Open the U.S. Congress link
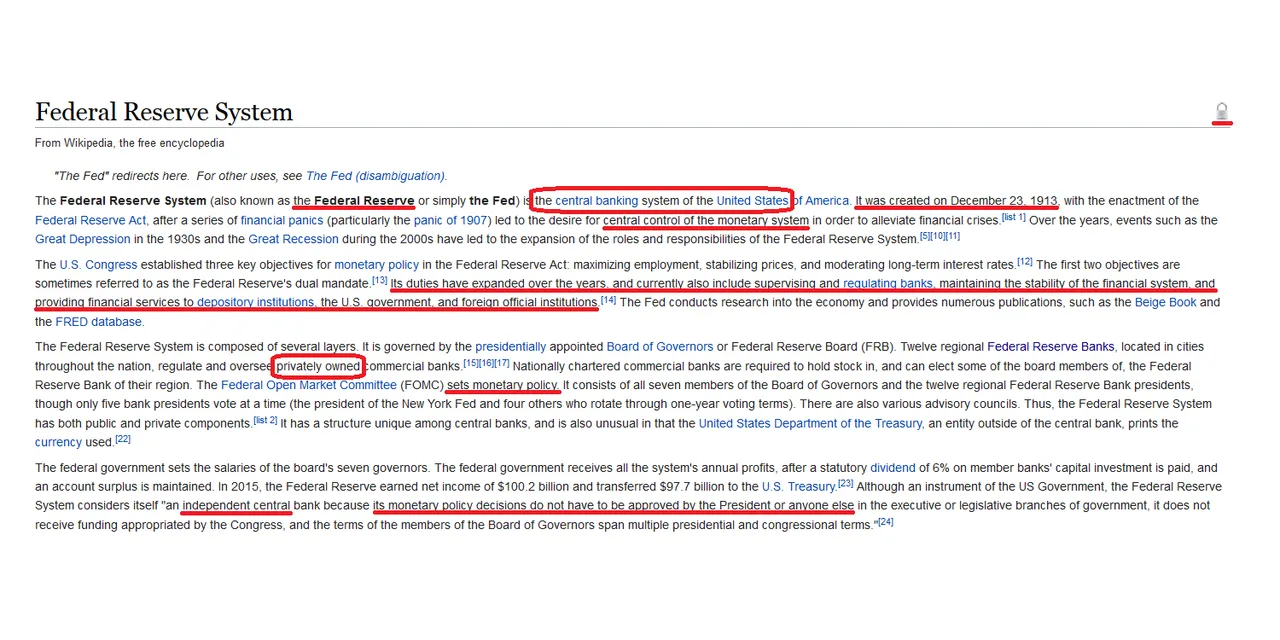Image resolution: width=1280 pixels, height=640 pixels. [x=98, y=265]
